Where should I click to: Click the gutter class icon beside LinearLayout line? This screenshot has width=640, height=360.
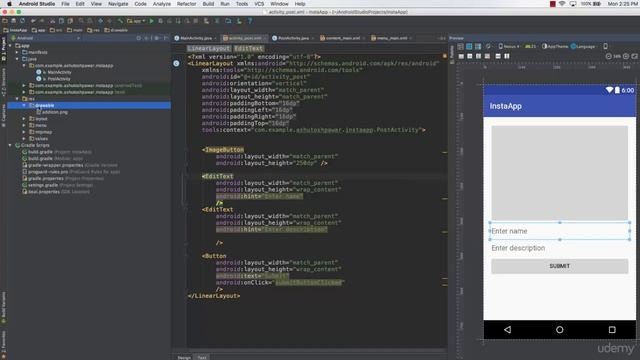coord(176,63)
